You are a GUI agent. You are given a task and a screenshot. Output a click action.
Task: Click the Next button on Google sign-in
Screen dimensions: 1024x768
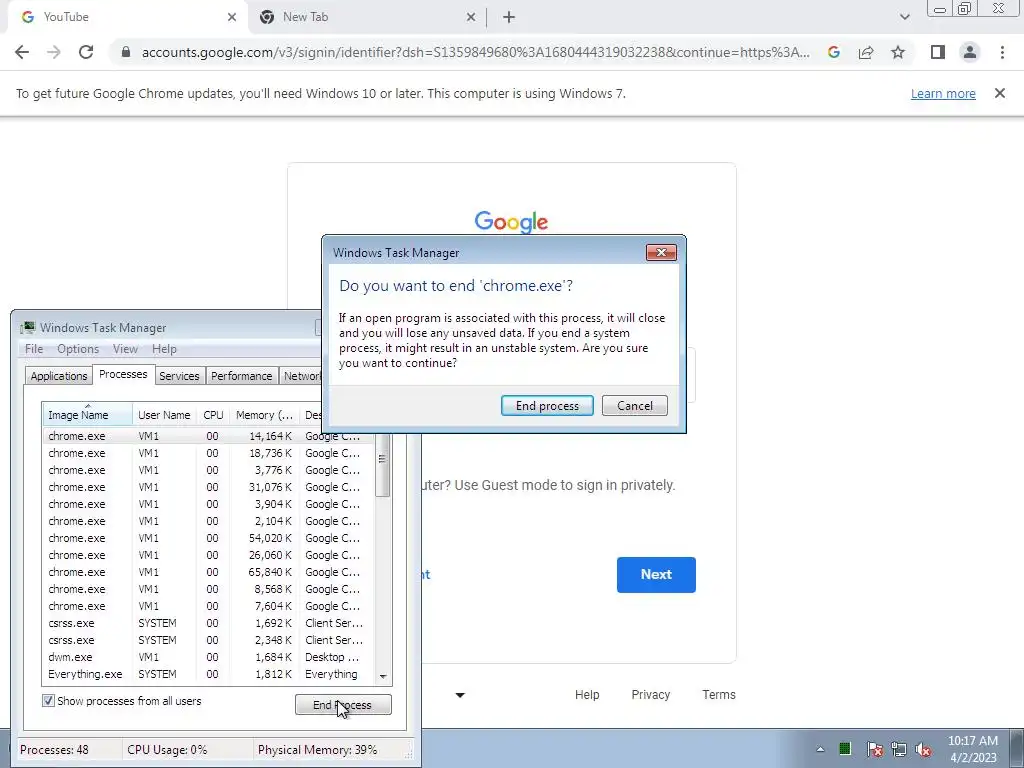(656, 575)
